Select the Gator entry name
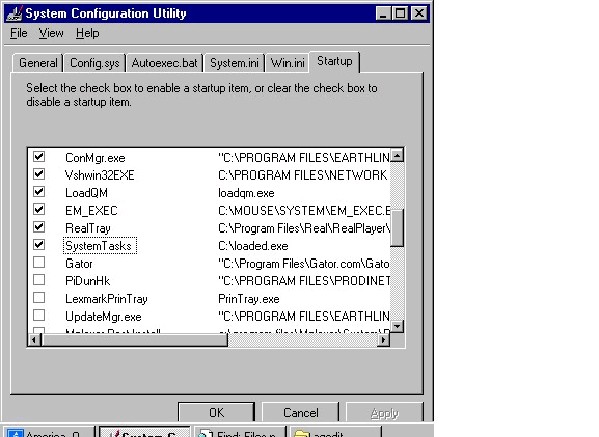 (79, 264)
